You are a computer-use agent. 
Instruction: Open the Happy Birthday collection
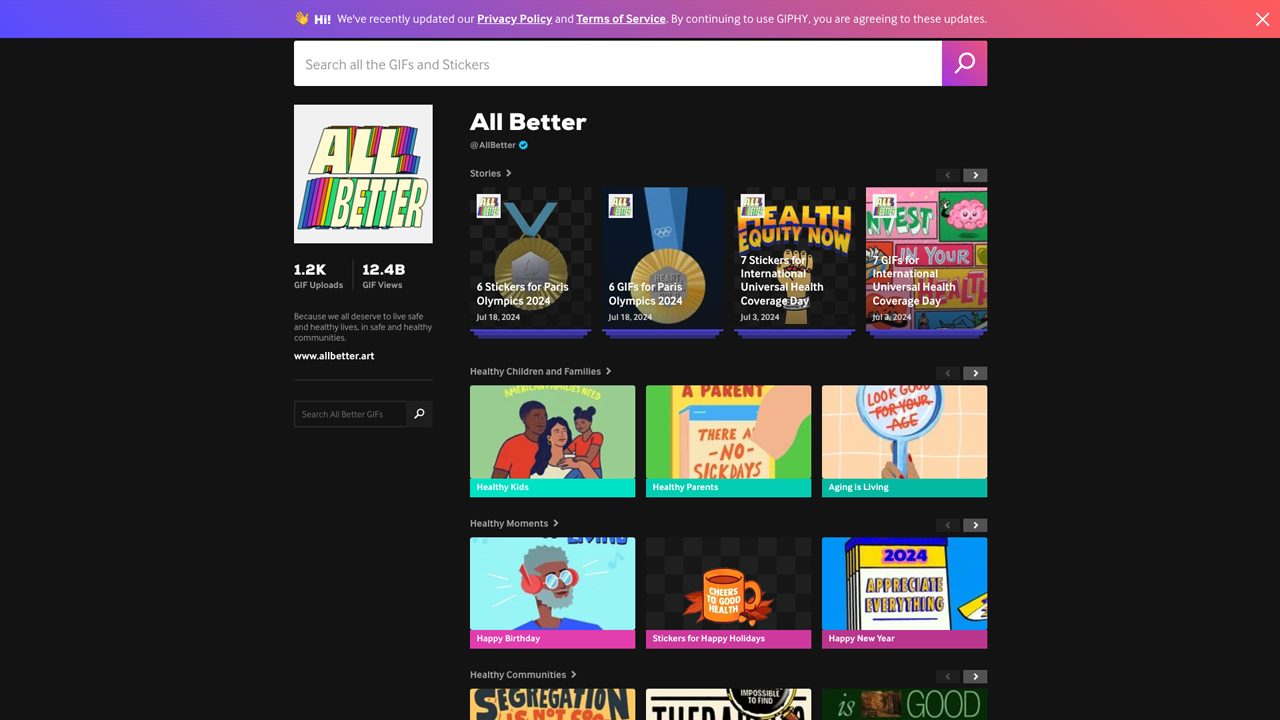coord(552,593)
